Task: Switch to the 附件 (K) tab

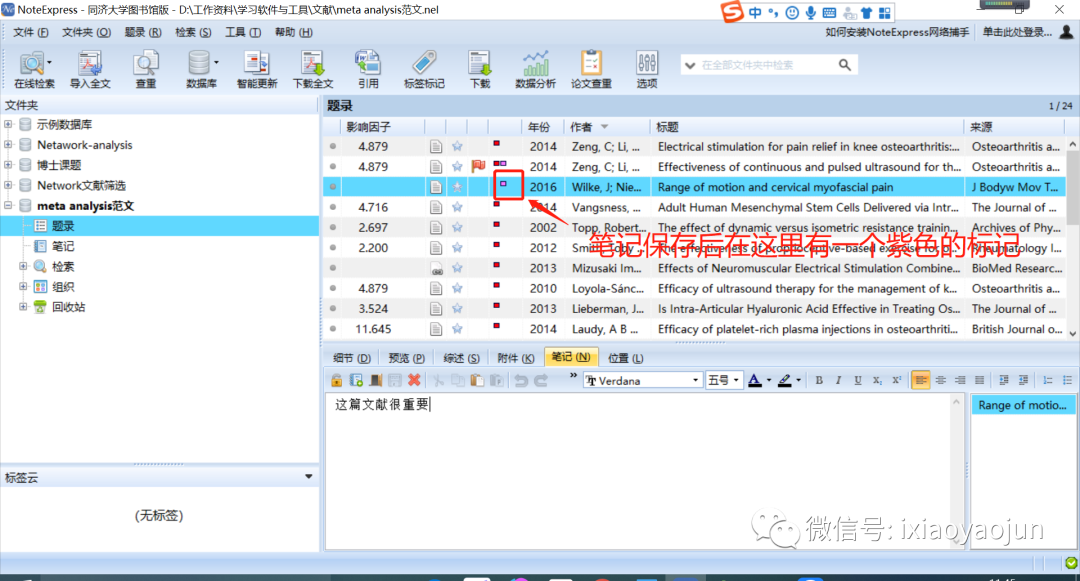Action: (x=516, y=358)
